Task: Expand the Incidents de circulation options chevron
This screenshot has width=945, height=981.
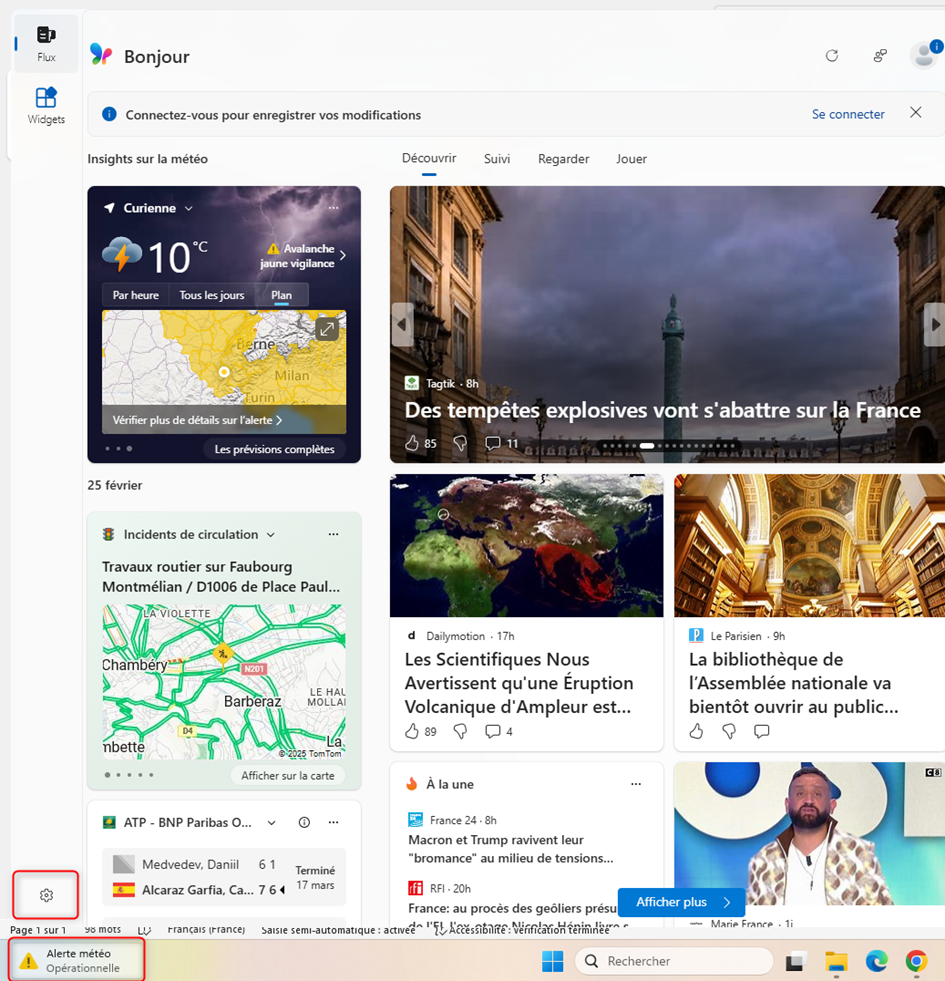Action: [271, 534]
